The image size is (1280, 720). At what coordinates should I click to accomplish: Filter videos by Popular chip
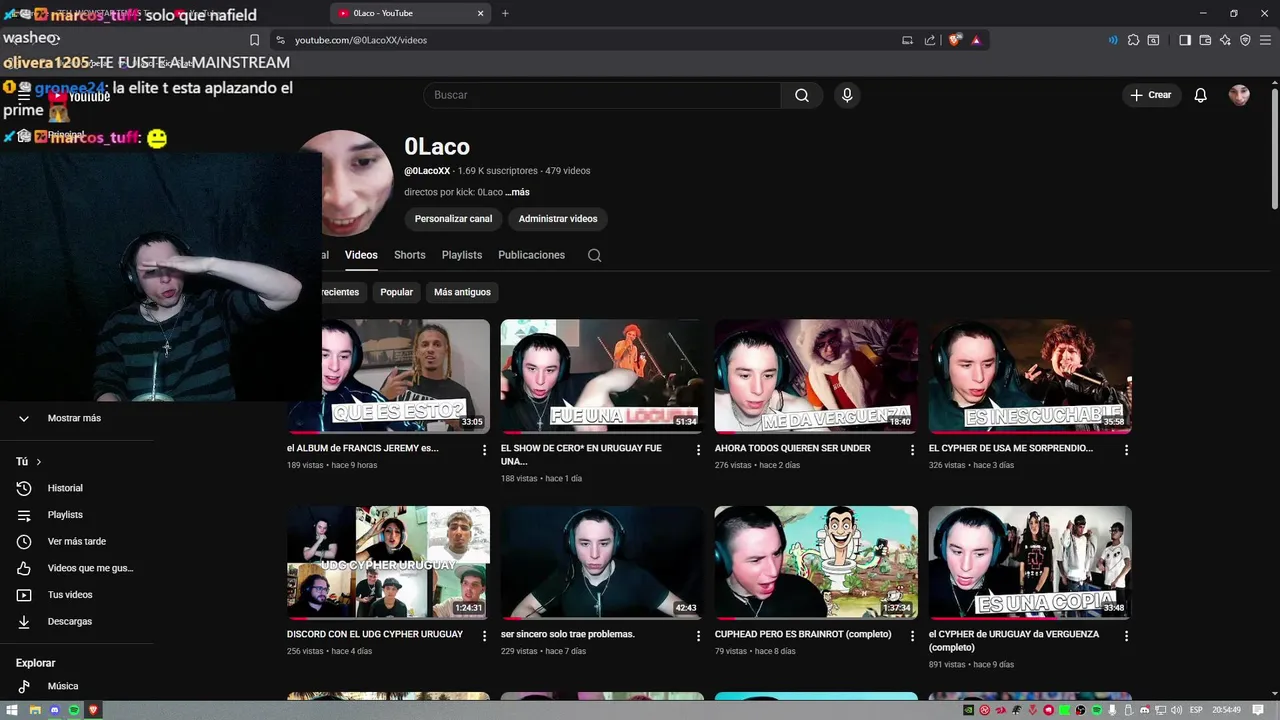[396, 292]
